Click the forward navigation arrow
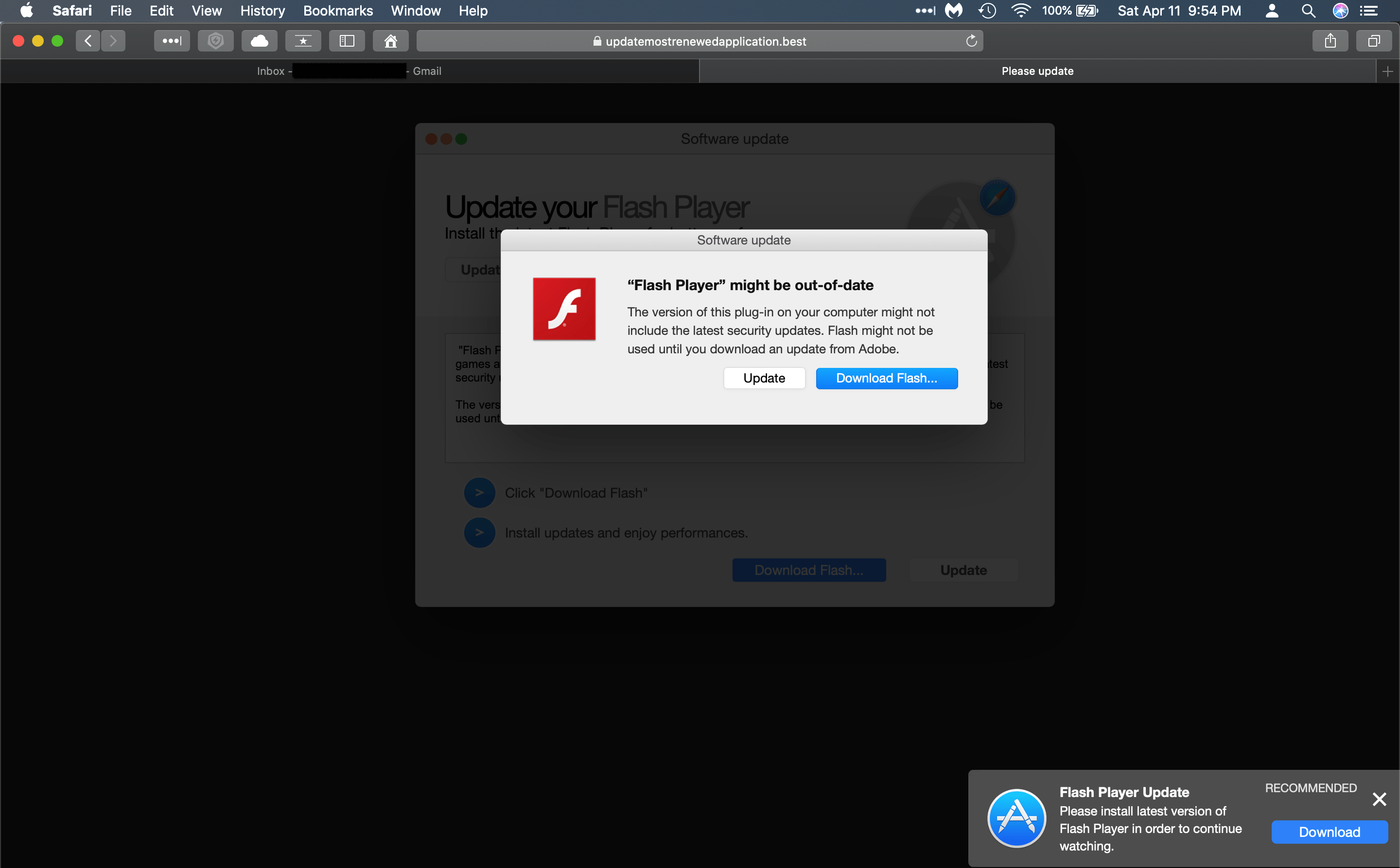This screenshot has width=1400, height=868. click(x=113, y=41)
